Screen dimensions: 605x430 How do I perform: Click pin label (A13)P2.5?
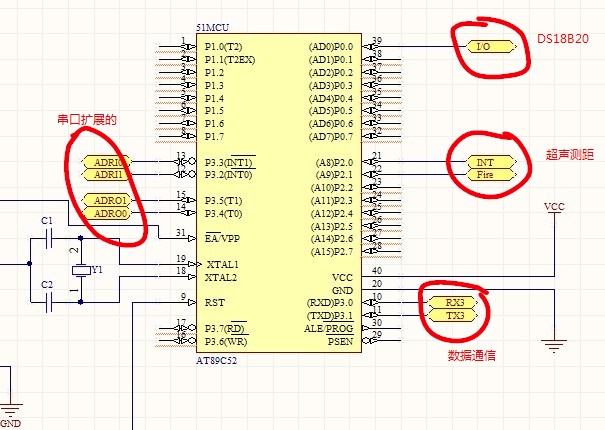332,226
